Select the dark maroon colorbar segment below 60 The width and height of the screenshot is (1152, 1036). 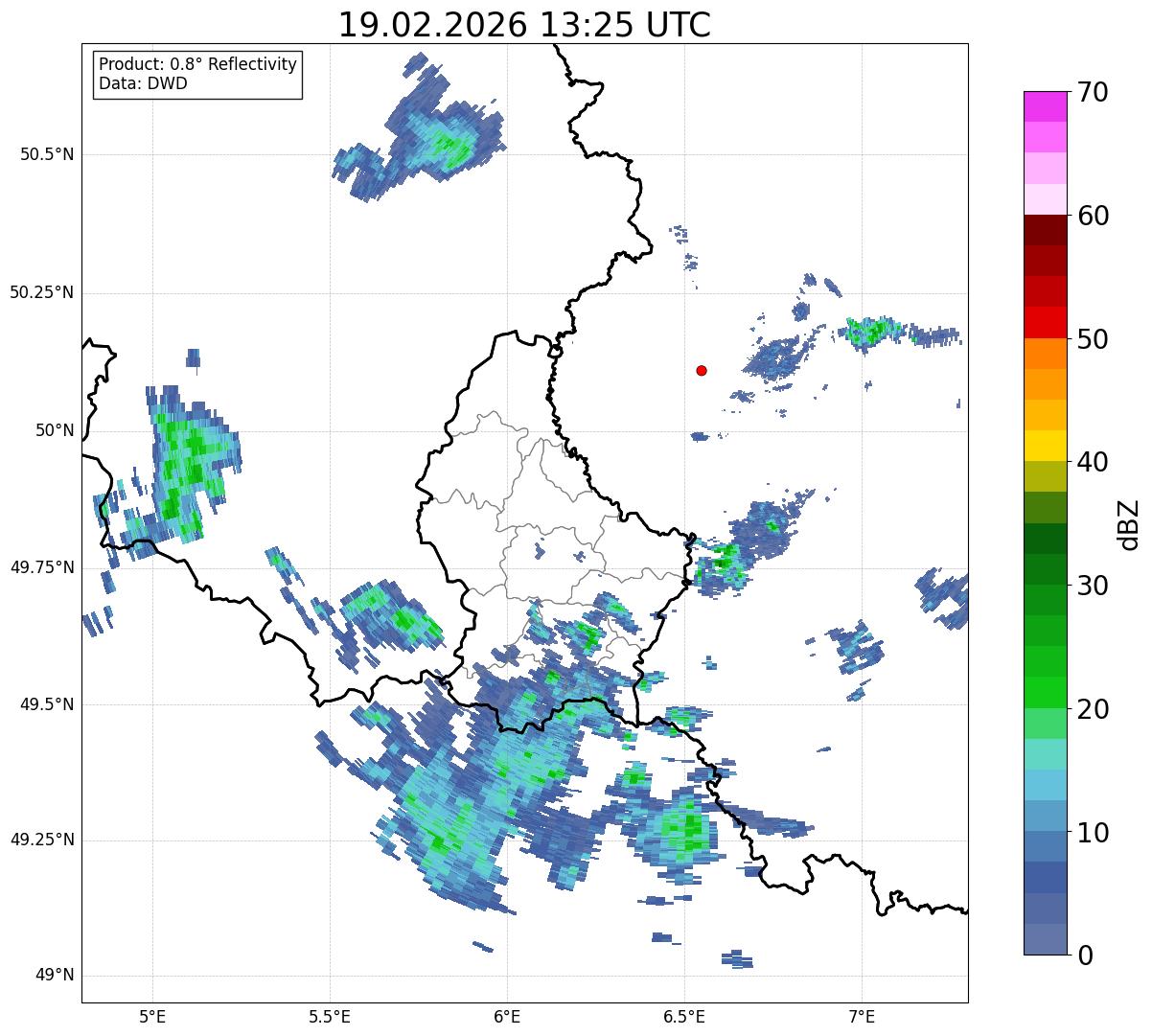(1045, 230)
